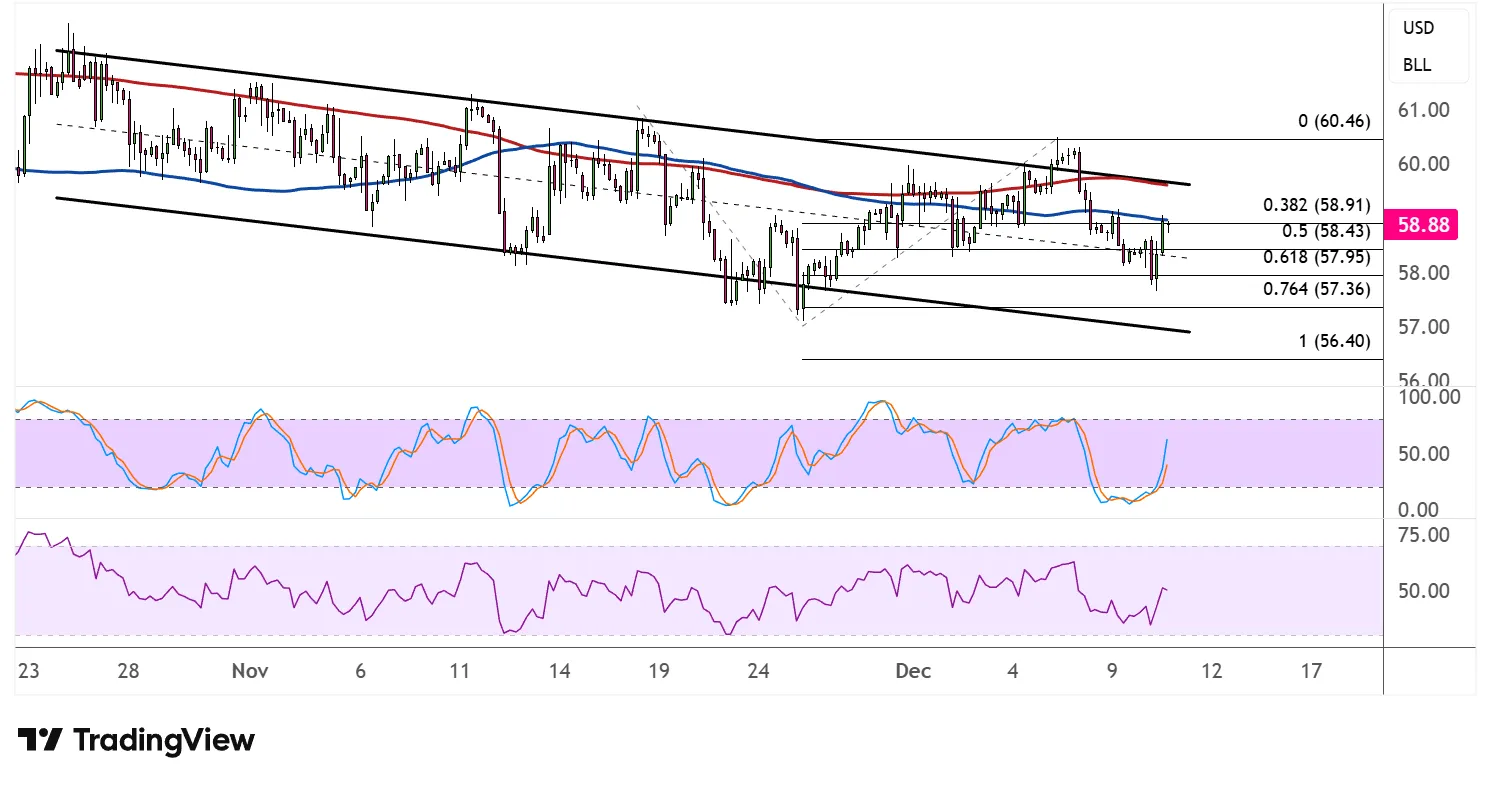Click the 58.88 current price tag
1491x785 pixels.
[x=1425, y=225]
